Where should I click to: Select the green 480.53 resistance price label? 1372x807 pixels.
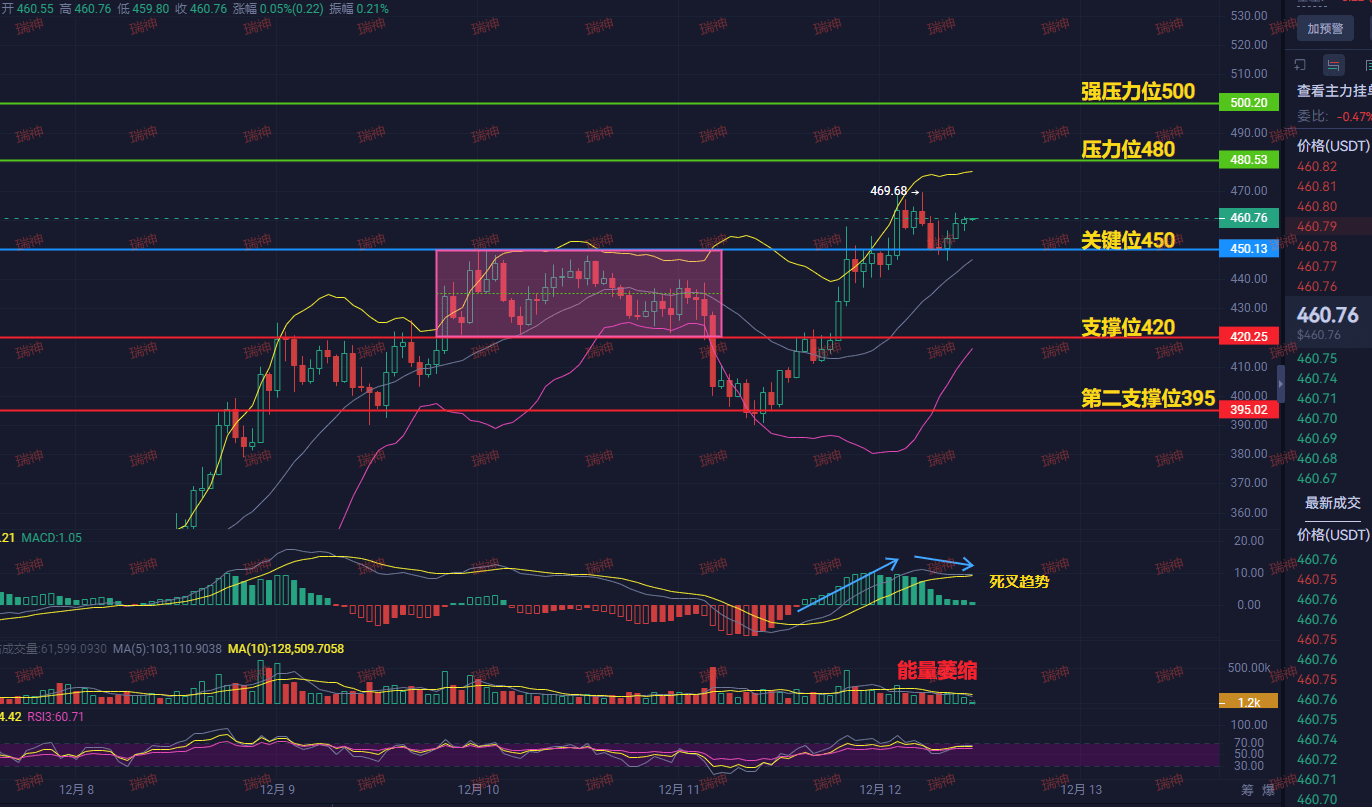point(1250,160)
